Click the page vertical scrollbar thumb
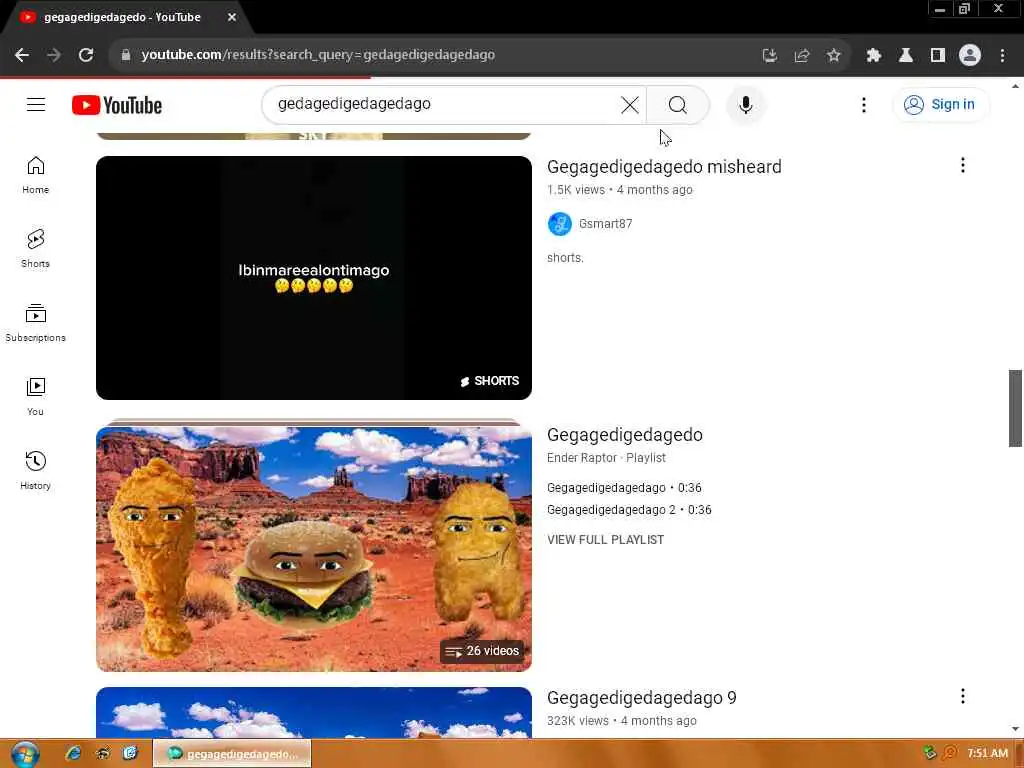Viewport: 1024px width, 768px height. (1015, 408)
